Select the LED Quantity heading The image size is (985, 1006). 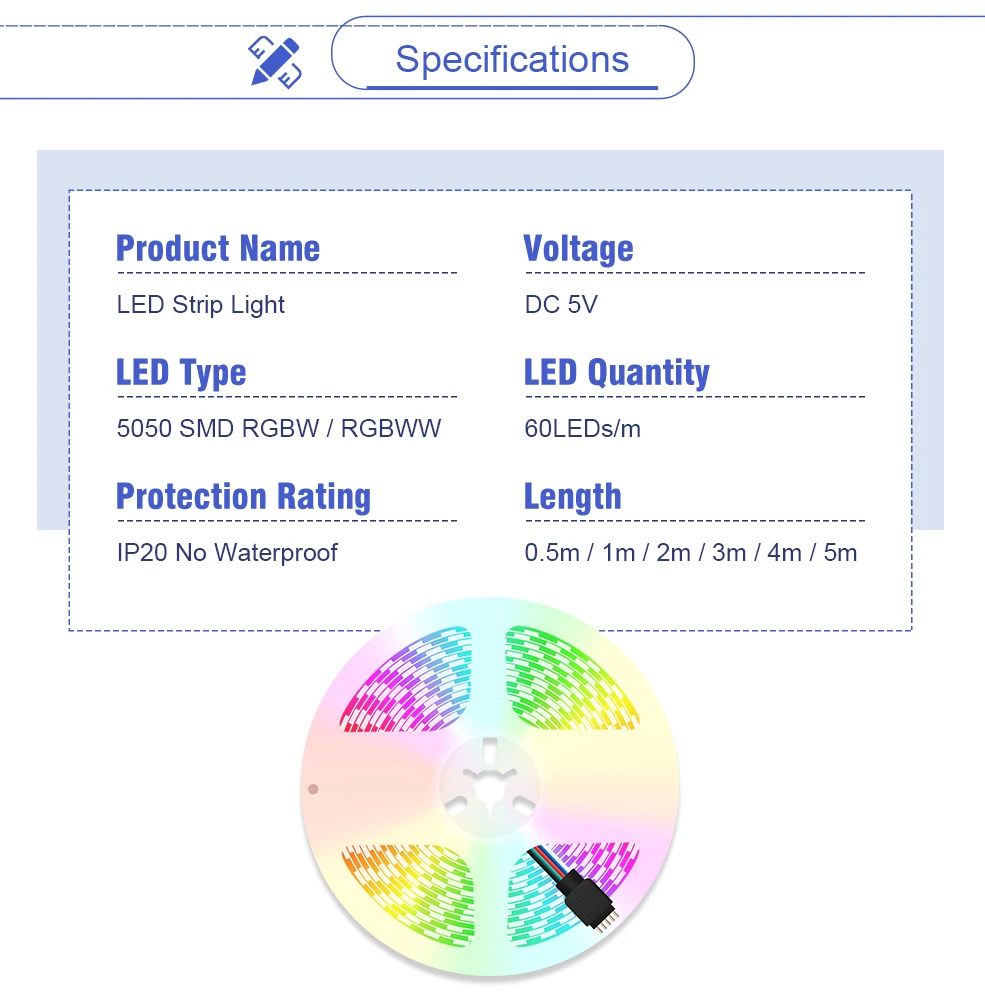tap(617, 372)
